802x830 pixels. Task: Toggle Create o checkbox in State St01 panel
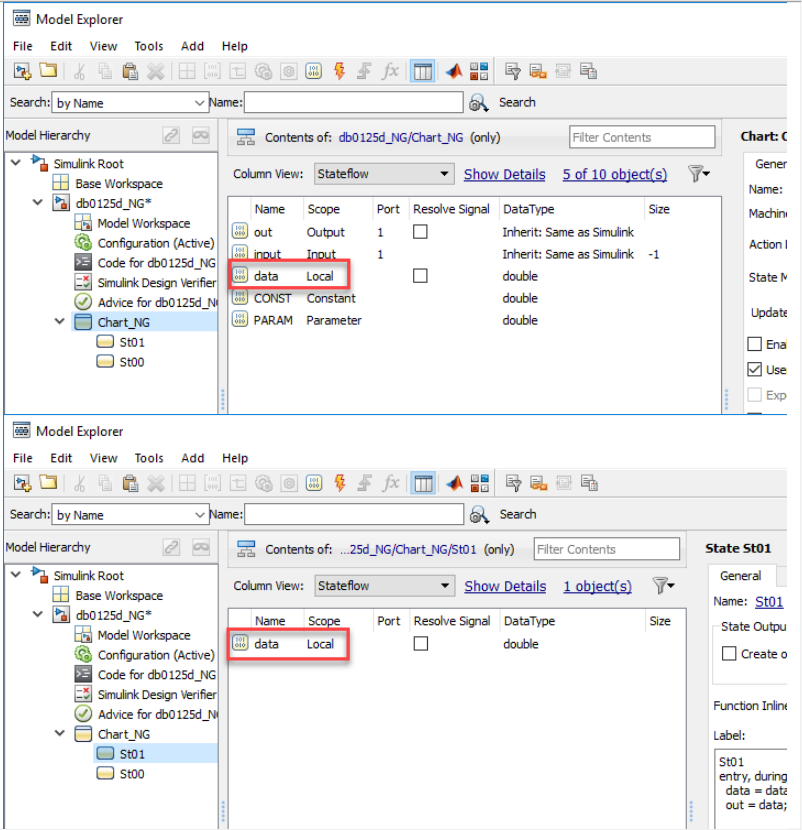tap(729, 654)
